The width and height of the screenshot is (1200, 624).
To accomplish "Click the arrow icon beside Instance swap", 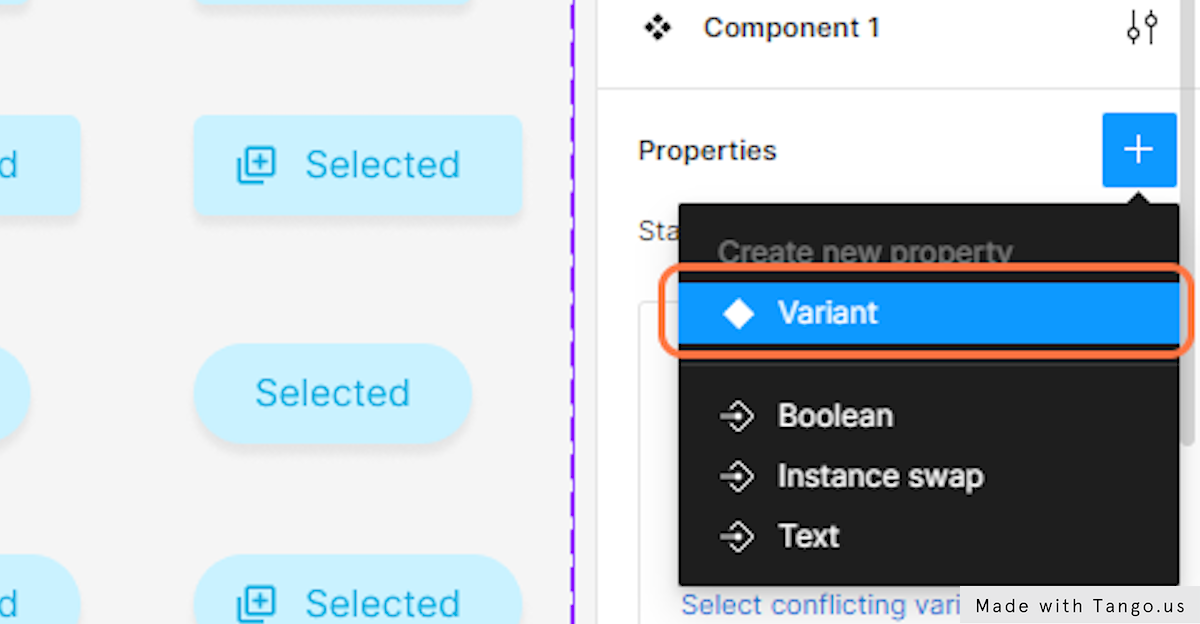I will coord(737,477).
